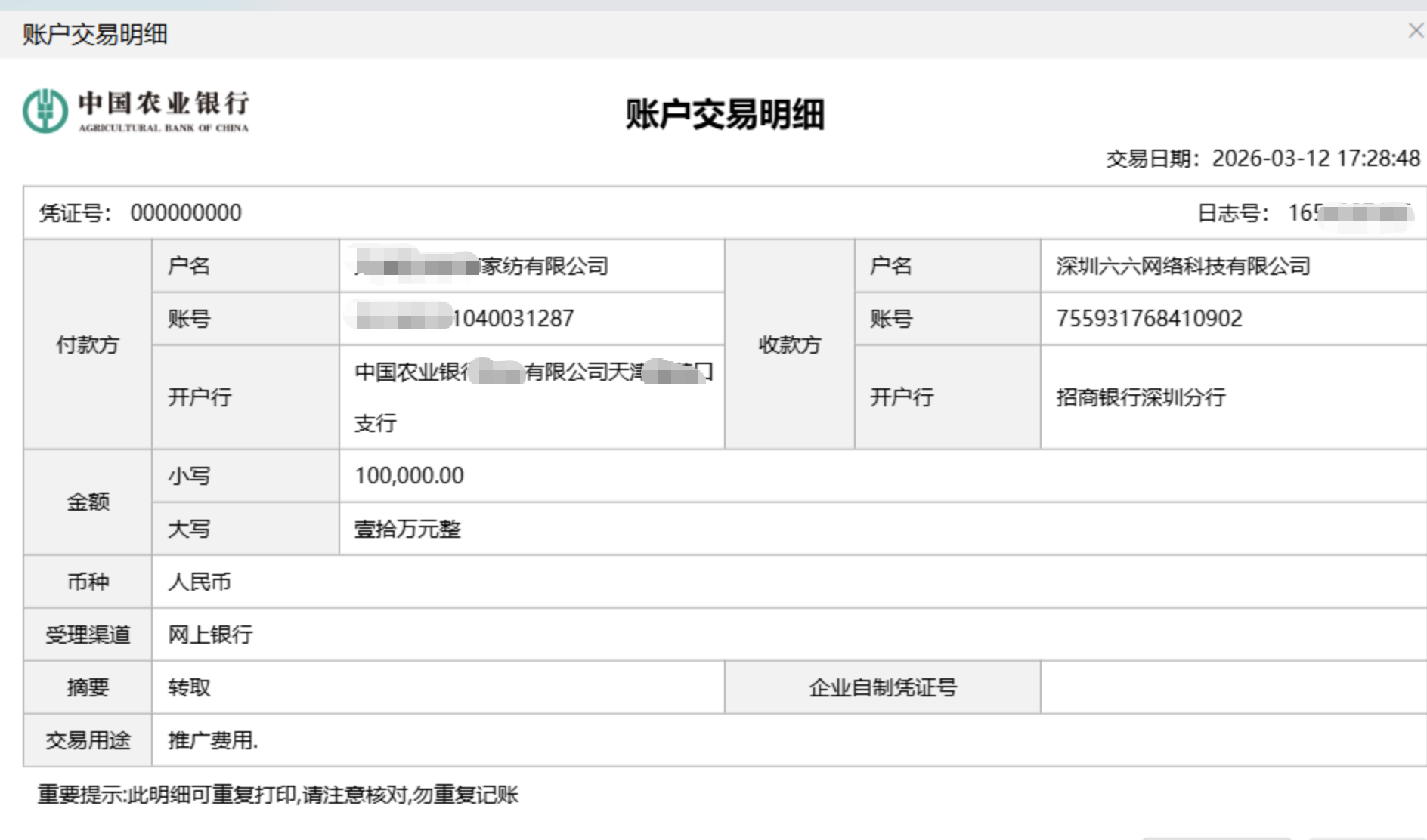Click the transaction purpose 推广费用.
1427x840 pixels.
click(212, 740)
